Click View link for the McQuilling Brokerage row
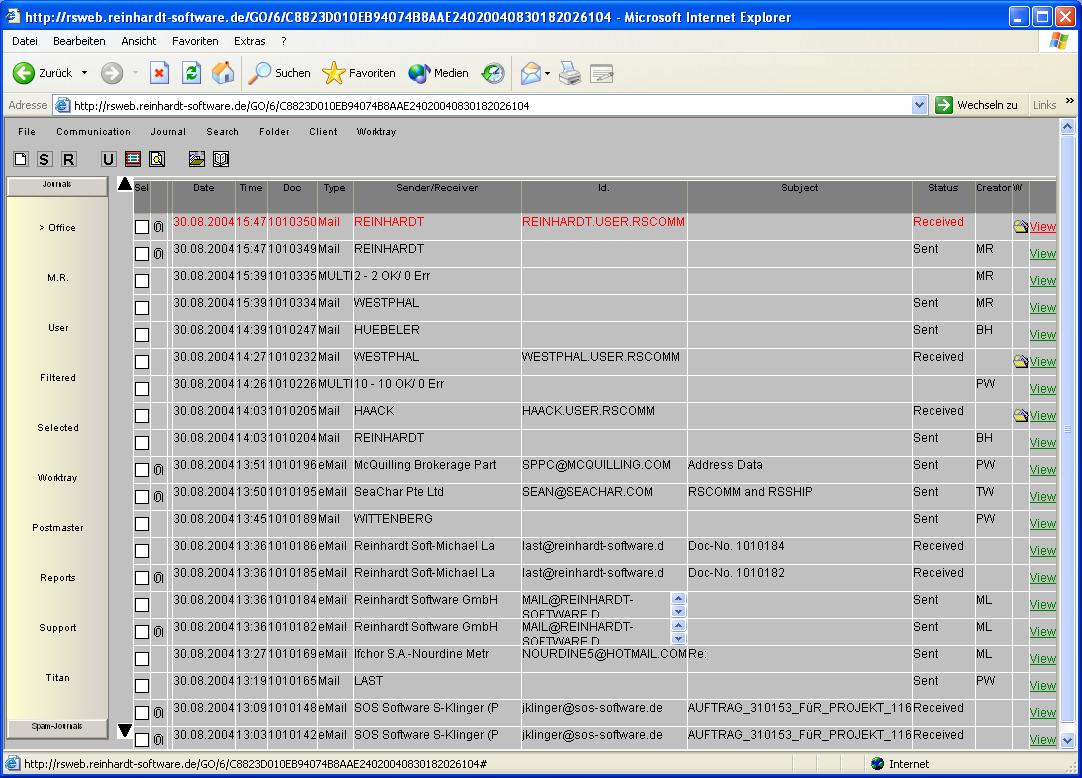 click(1043, 470)
